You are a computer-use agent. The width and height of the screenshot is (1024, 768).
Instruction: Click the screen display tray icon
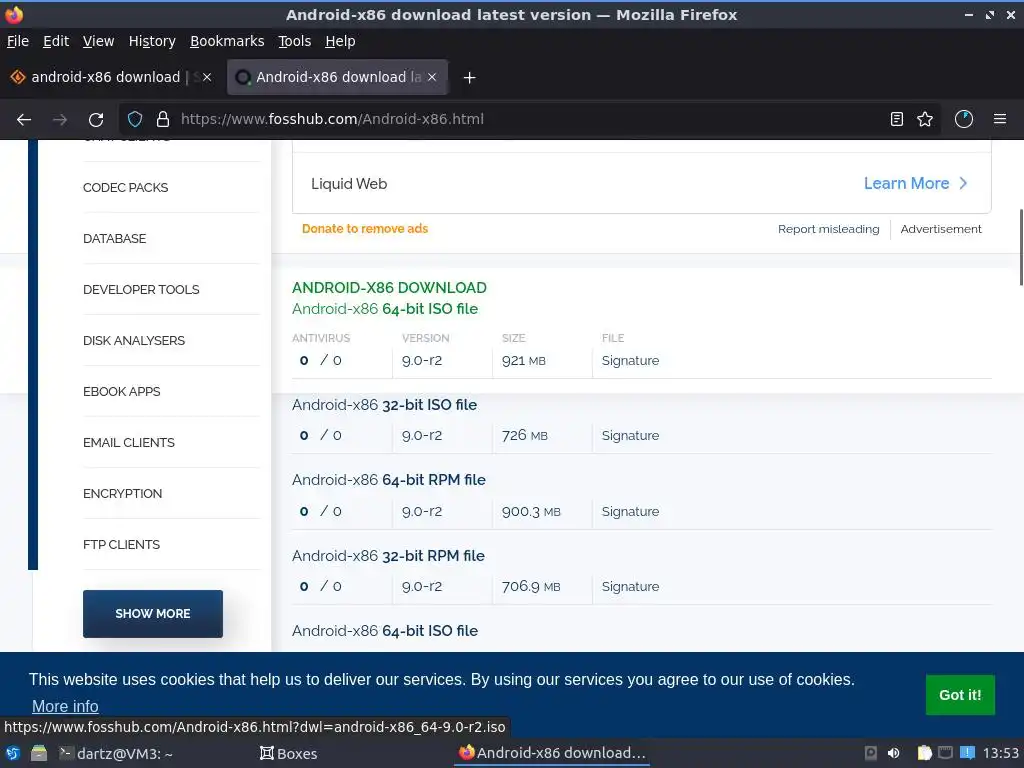[x=946, y=753]
